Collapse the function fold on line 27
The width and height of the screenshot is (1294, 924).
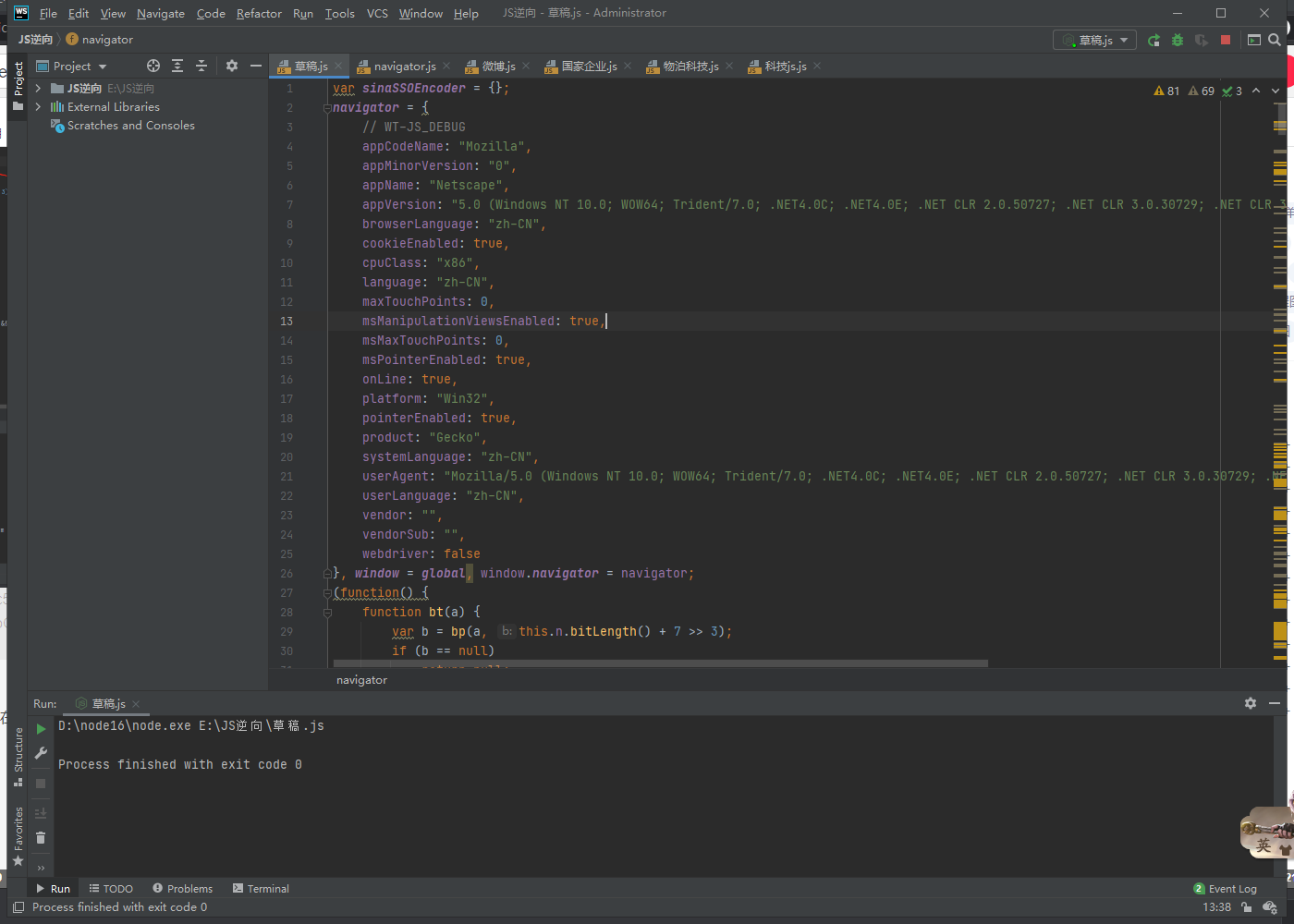click(327, 593)
